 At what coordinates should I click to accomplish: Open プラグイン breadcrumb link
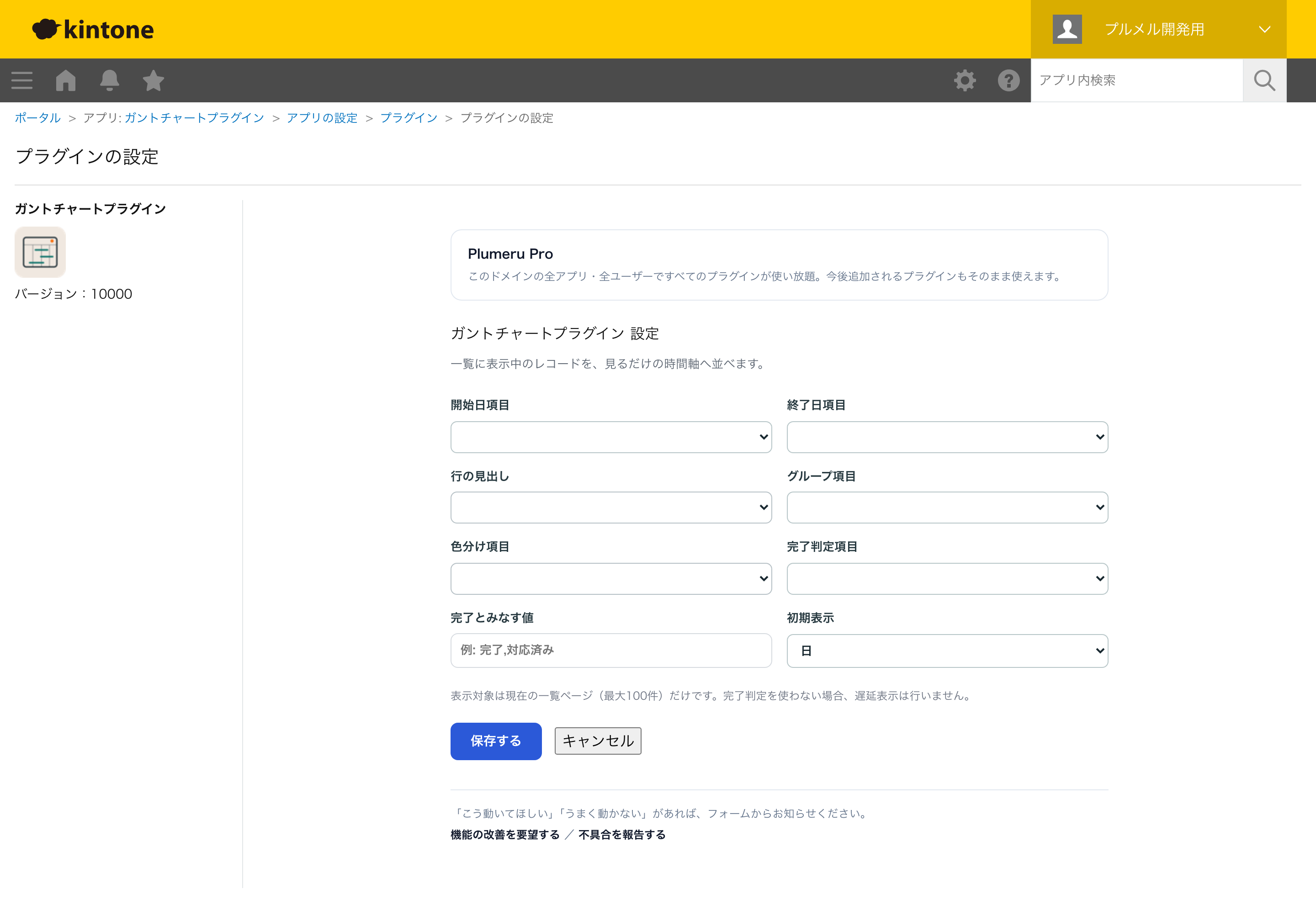[x=409, y=118]
